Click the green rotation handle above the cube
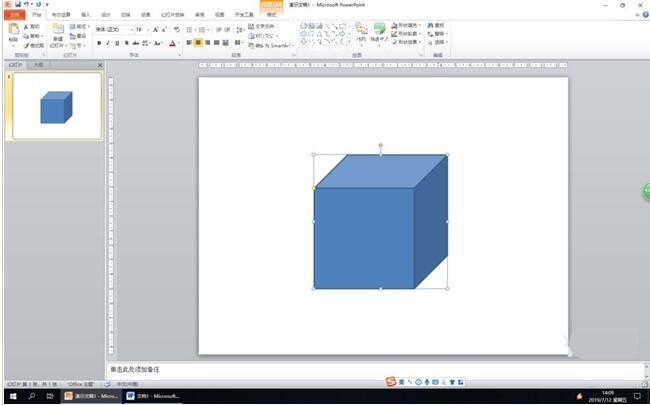Screen dimensions: 650x405 pos(381,146)
